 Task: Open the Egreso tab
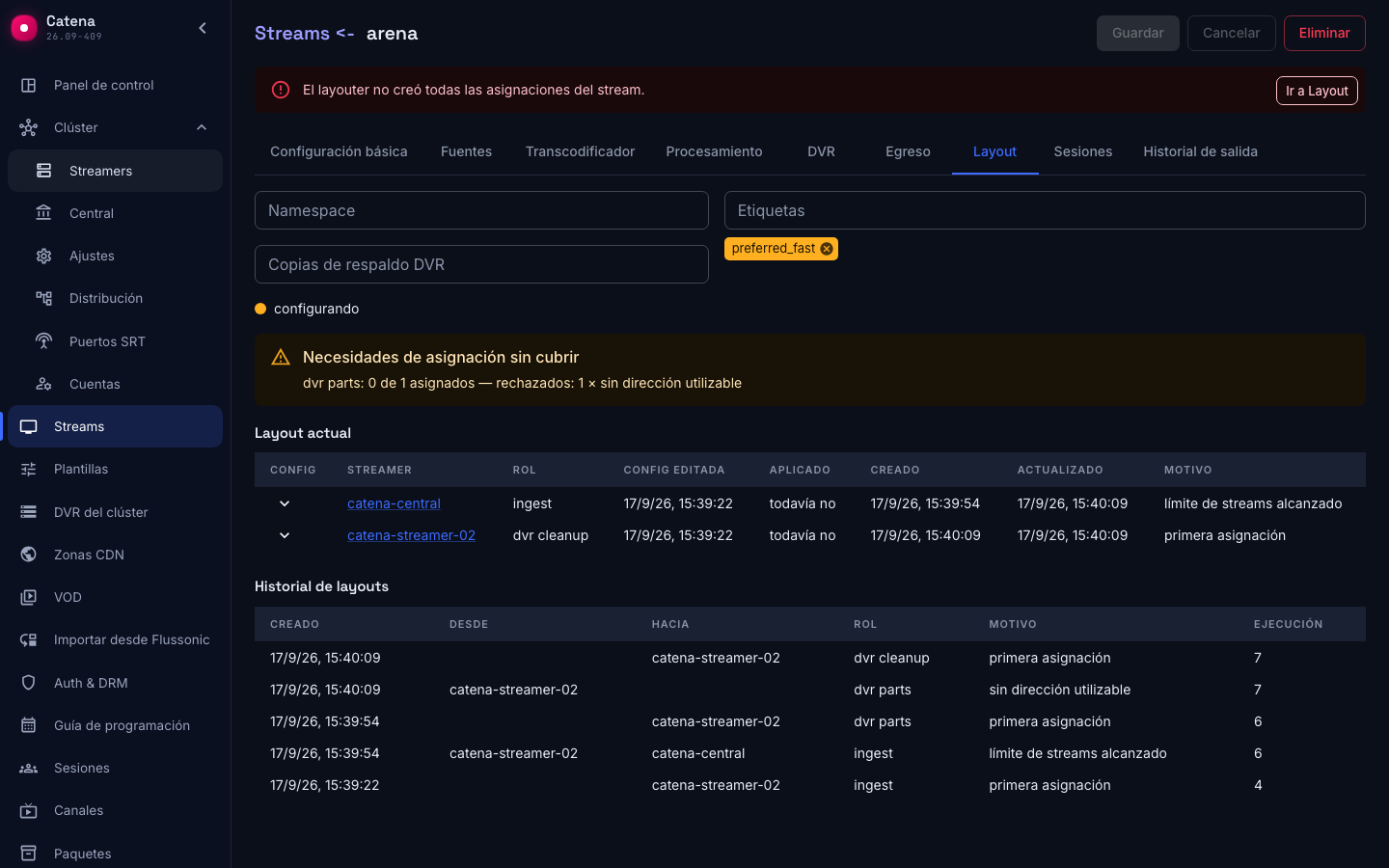tap(908, 151)
